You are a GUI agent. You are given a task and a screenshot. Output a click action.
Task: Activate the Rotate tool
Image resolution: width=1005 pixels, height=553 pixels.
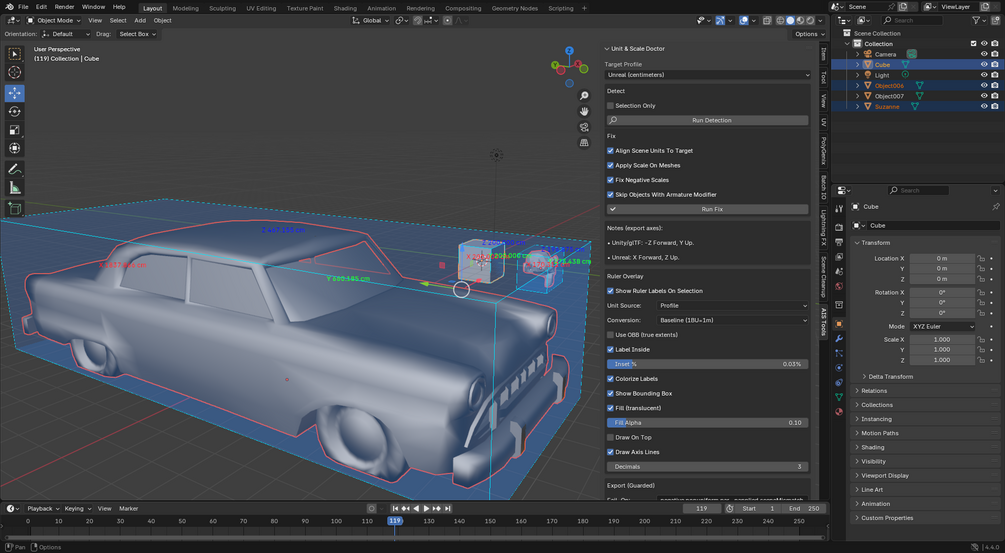[x=14, y=111]
